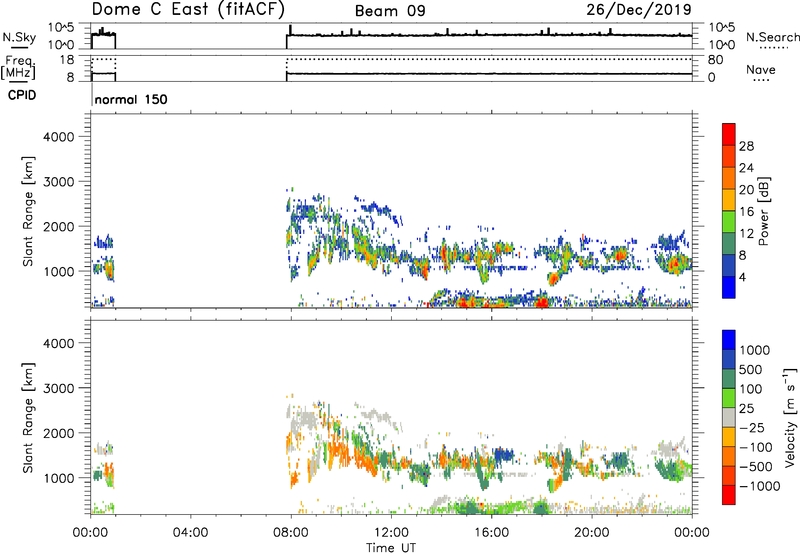Click the red -1000 velocity colorbar segment
The image size is (800, 554).
pos(729,495)
